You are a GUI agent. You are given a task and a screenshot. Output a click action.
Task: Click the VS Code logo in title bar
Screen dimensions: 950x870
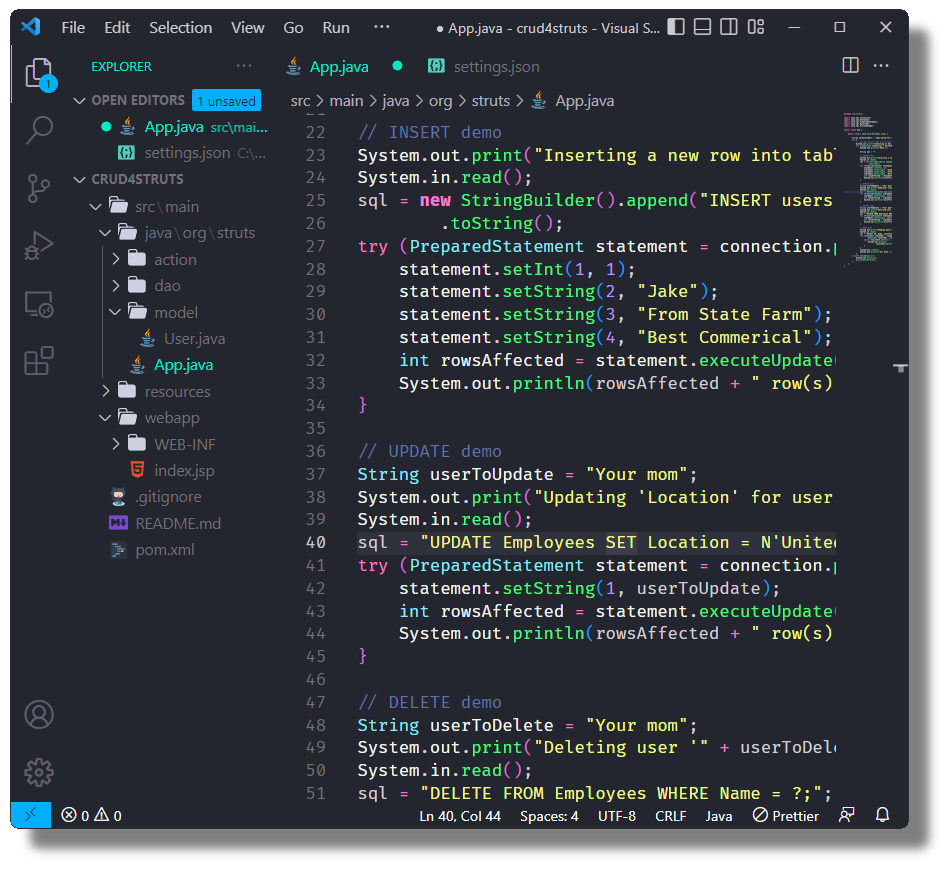click(31, 27)
